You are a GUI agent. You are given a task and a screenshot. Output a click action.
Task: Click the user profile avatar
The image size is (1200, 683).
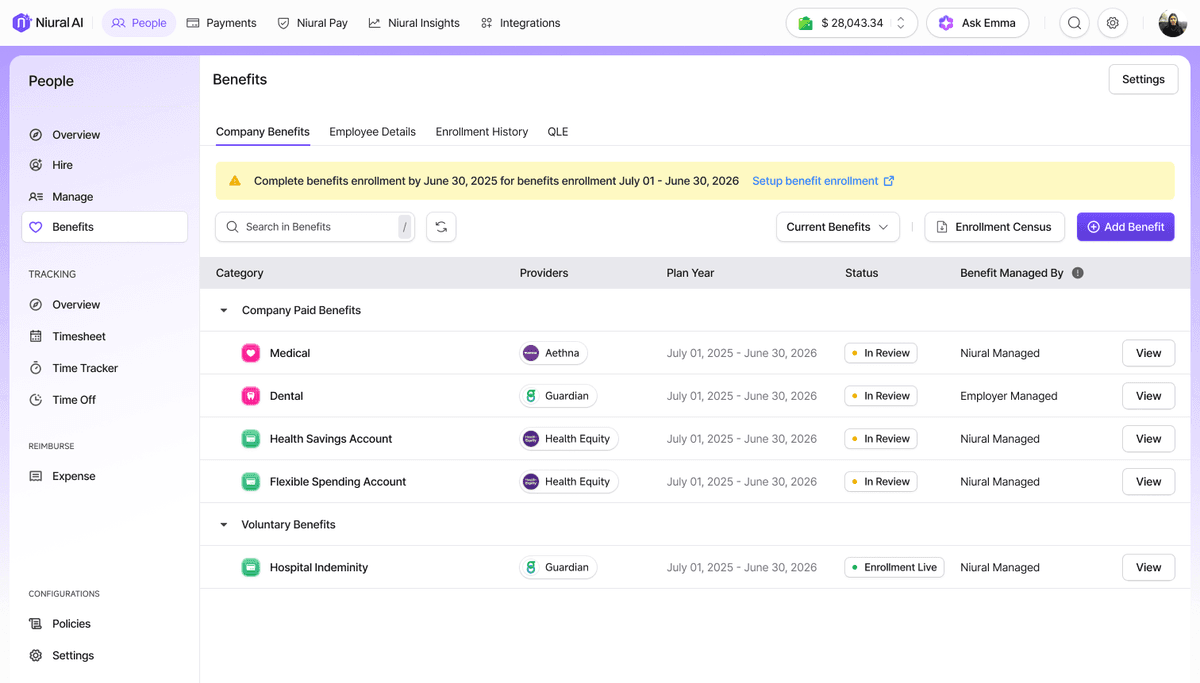click(x=1172, y=23)
